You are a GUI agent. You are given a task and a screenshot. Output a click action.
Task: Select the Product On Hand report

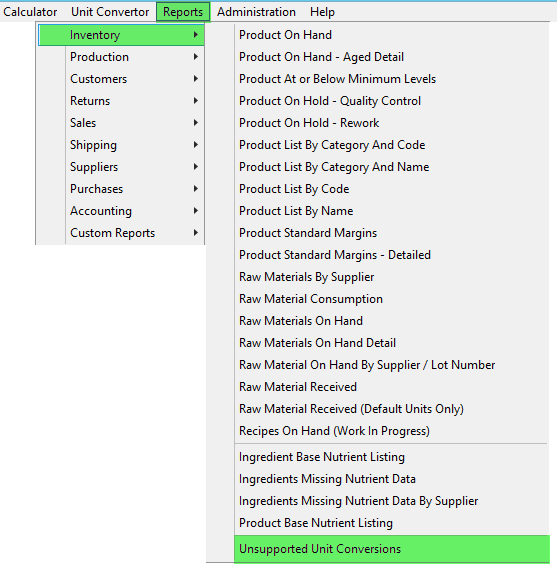click(x=392, y=35)
